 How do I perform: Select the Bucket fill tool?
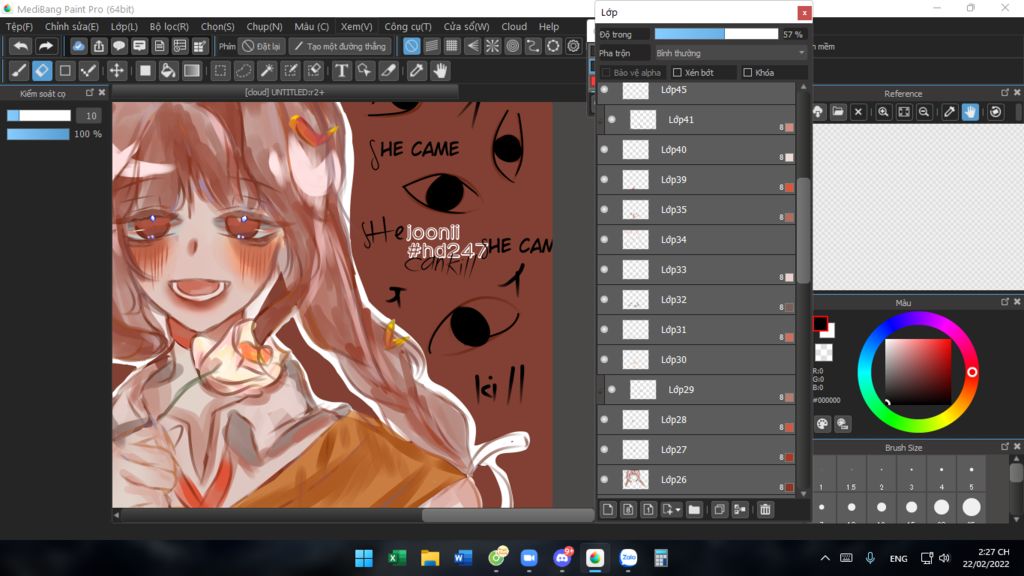click(x=168, y=71)
